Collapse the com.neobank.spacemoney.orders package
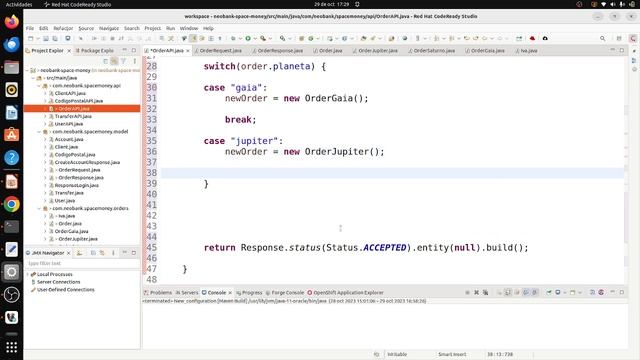Image resolution: width=640 pixels, height=360 pixels. click(39, 209)
